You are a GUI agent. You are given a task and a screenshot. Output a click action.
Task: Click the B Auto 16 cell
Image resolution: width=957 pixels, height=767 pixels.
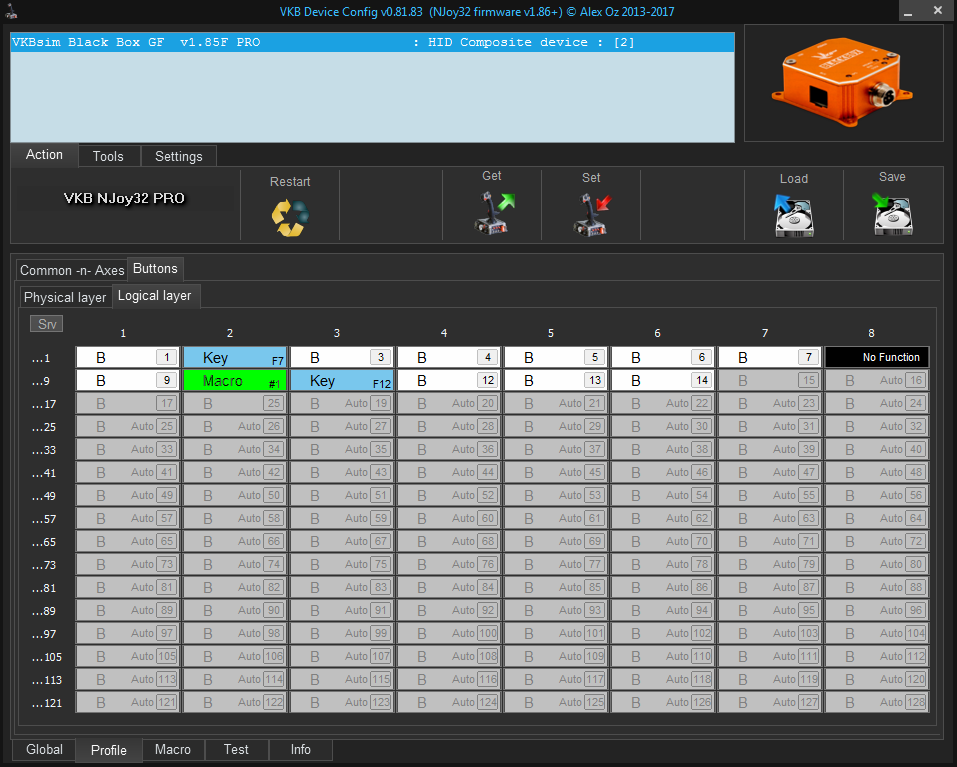pos(877,381)
